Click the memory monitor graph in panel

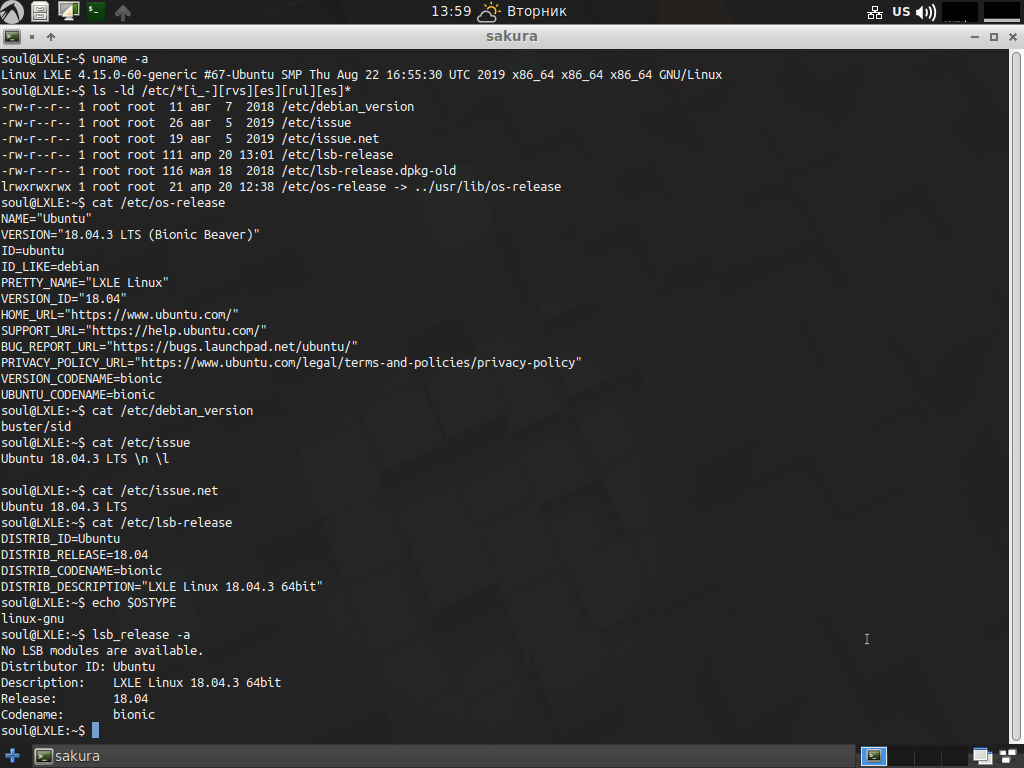[1002, 12]
